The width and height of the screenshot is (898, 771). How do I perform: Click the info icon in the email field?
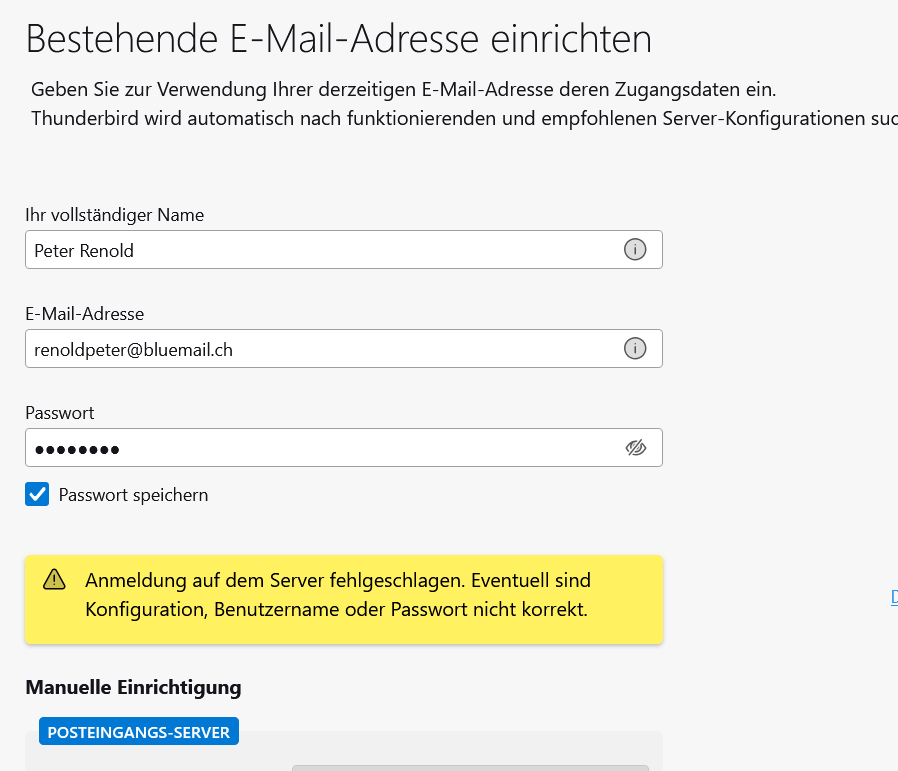[x=635, y=348]
